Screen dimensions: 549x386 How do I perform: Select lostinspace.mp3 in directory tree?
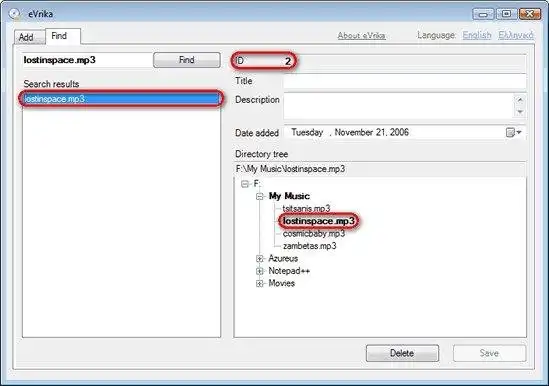(x=319, y=221)
